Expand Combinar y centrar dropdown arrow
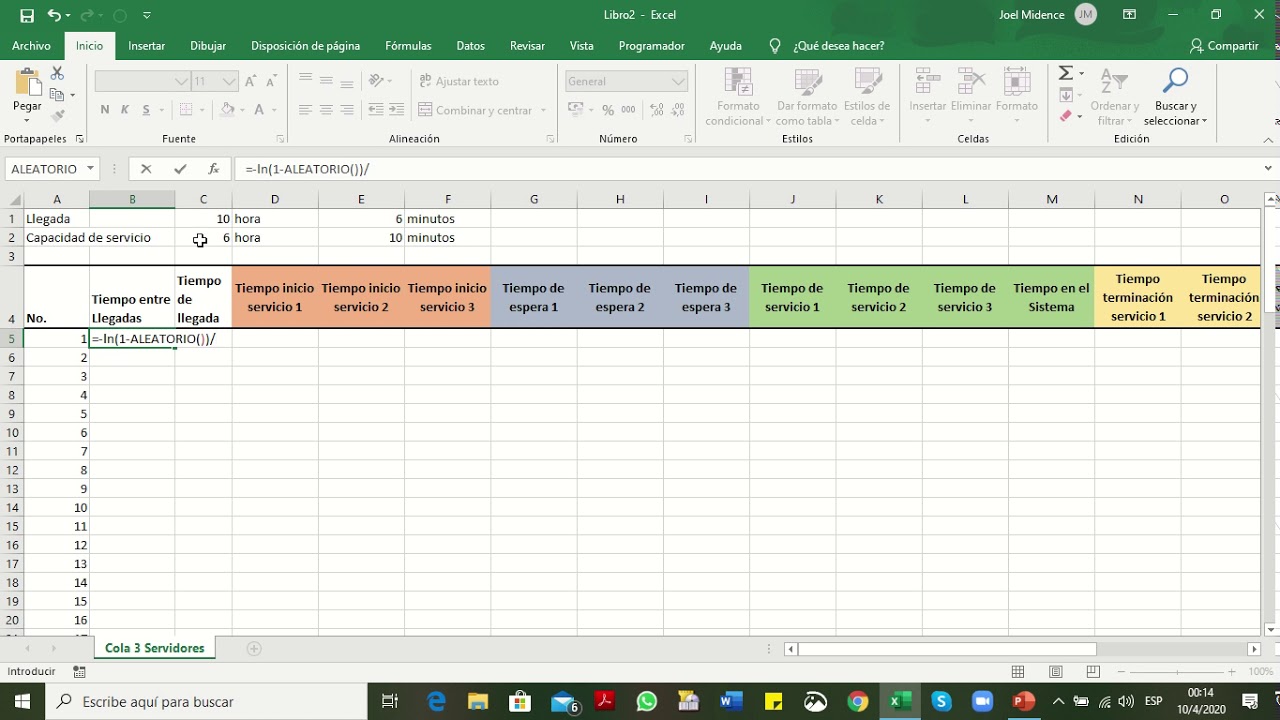Image resolution: width=1280 pixels, height=720 pixels. coord(543,110)
